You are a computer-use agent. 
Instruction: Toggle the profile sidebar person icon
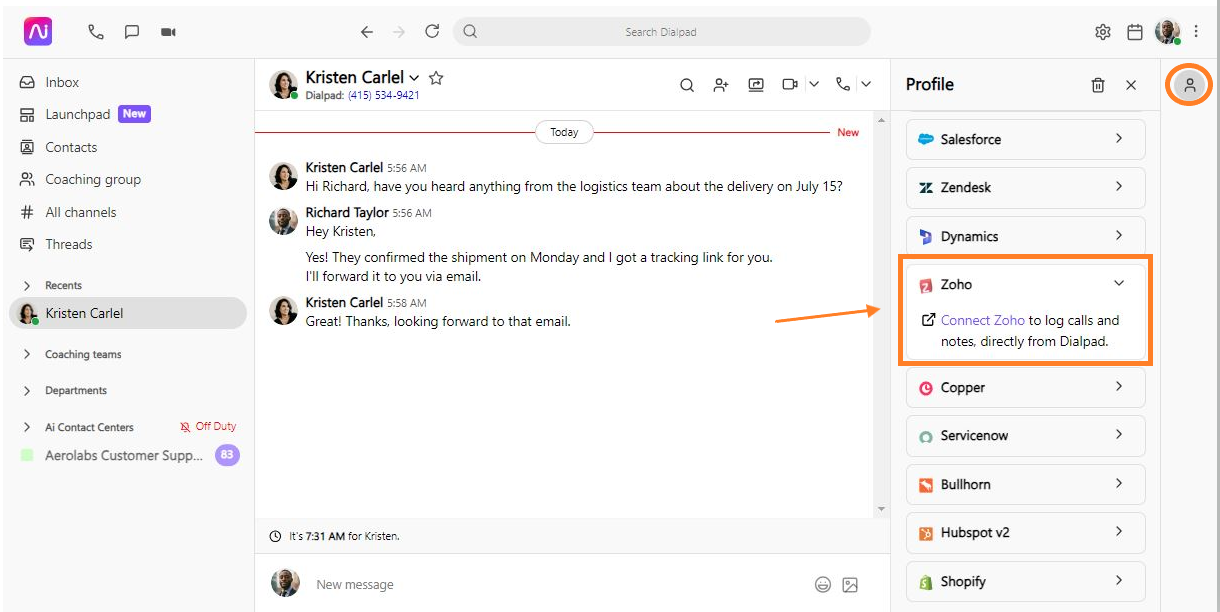1190,85
